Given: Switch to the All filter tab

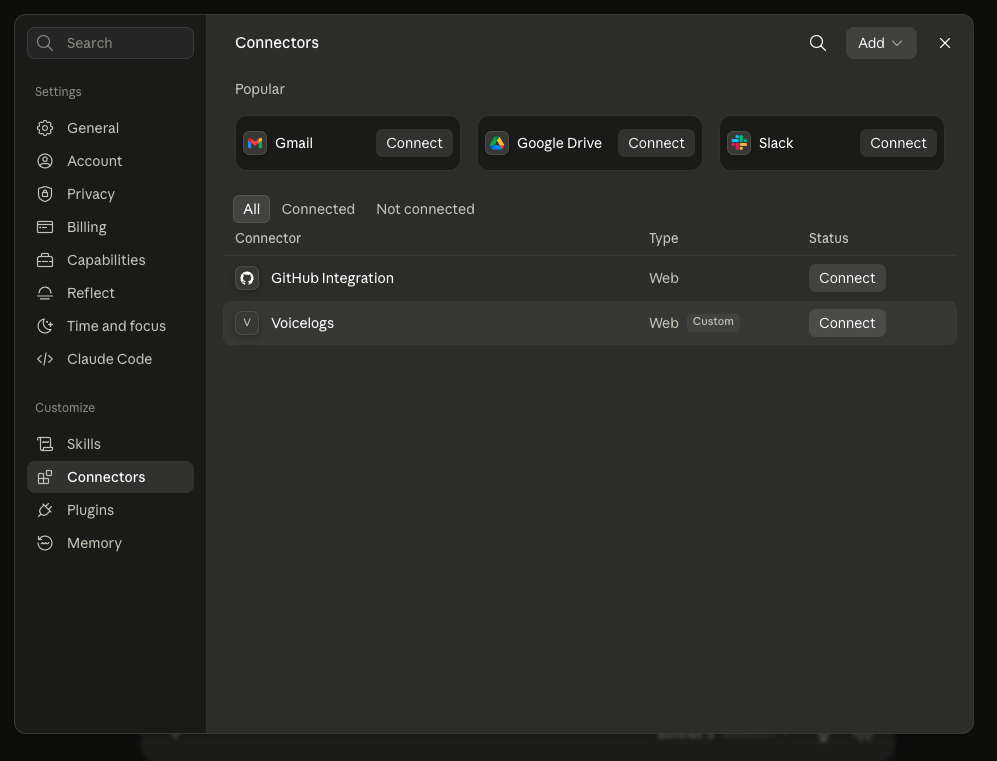Looking at the screenshot, I should tap(251, 209).
